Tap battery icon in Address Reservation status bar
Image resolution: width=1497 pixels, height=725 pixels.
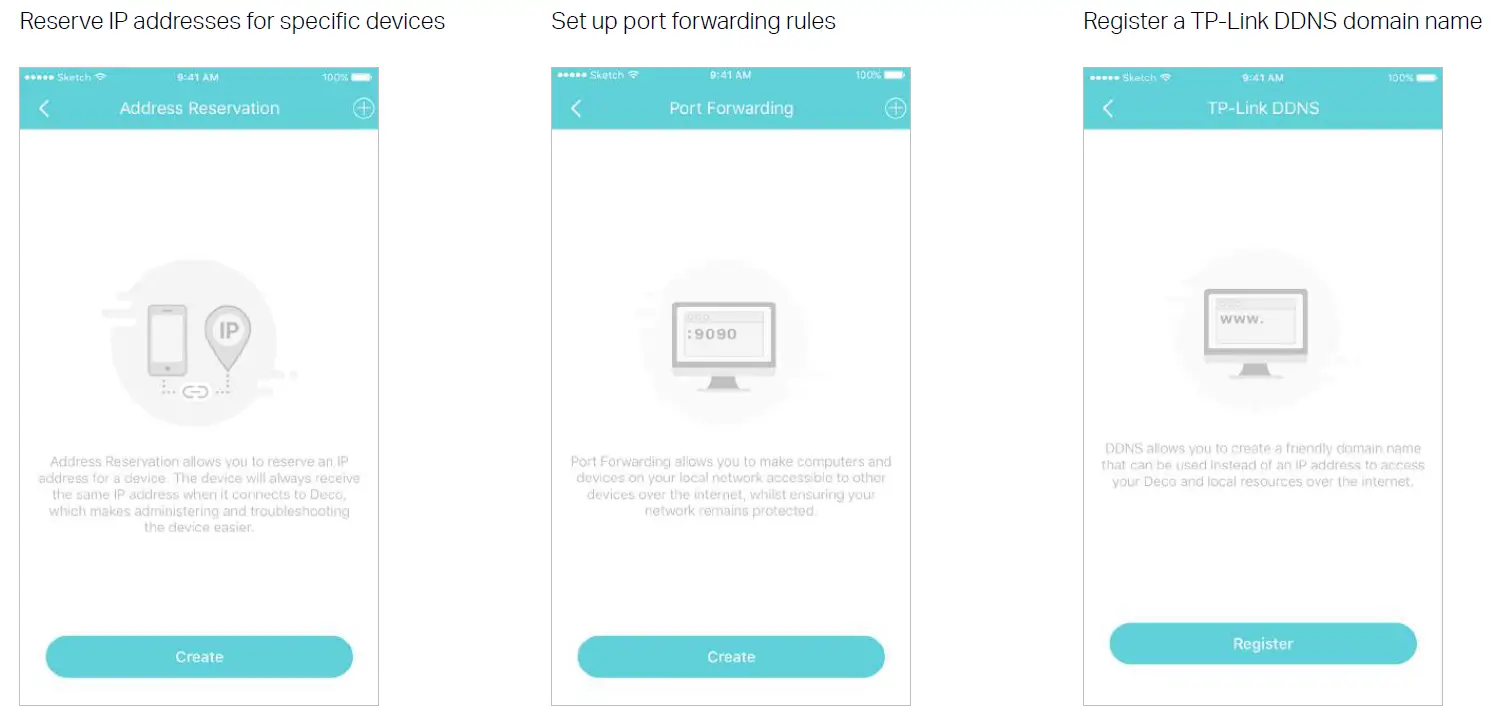tap(361, 77)
